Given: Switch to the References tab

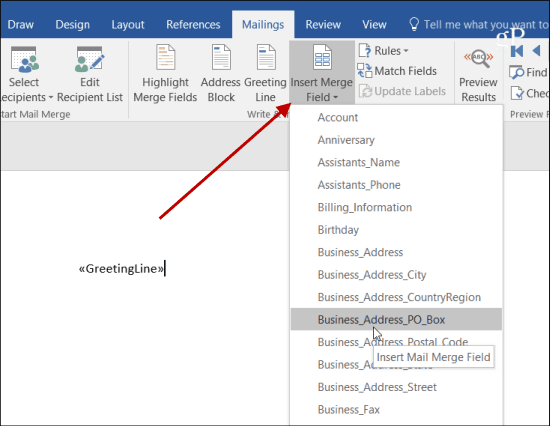Looking at the screenshot, I should (x=193, y=25).
